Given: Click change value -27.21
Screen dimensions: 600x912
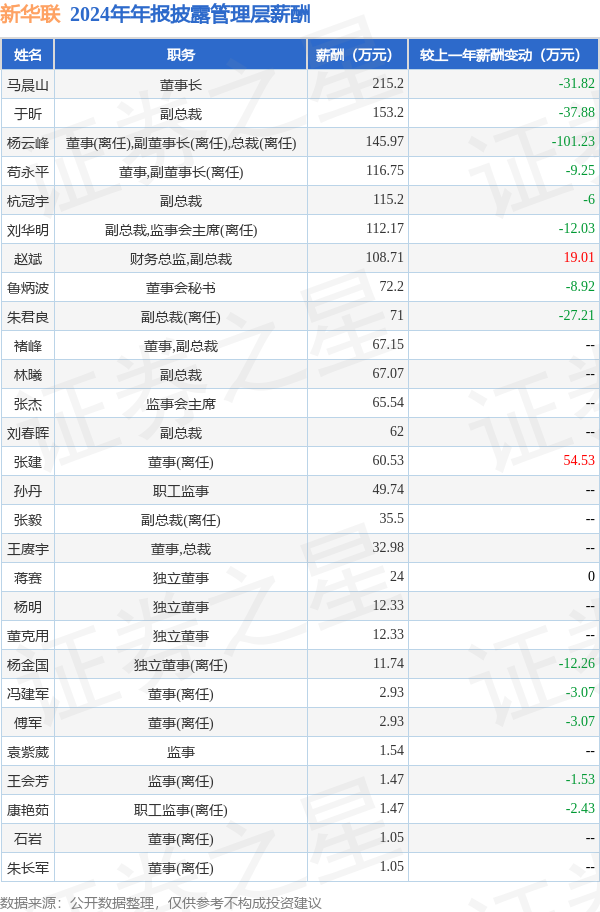Looking at the screenshot, I should (x=577, y=315).
